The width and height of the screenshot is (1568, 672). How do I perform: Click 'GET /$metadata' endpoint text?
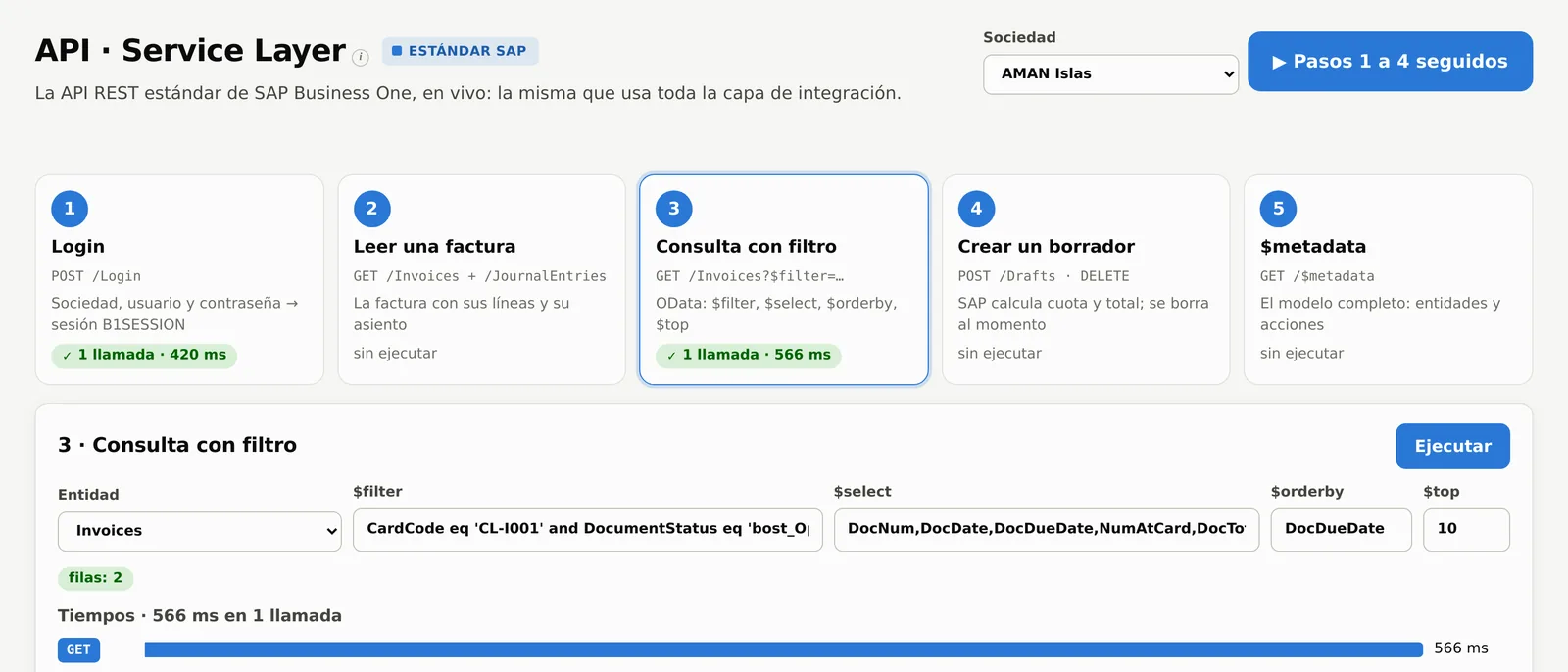pyautogui.click(x=1317, y=276)
